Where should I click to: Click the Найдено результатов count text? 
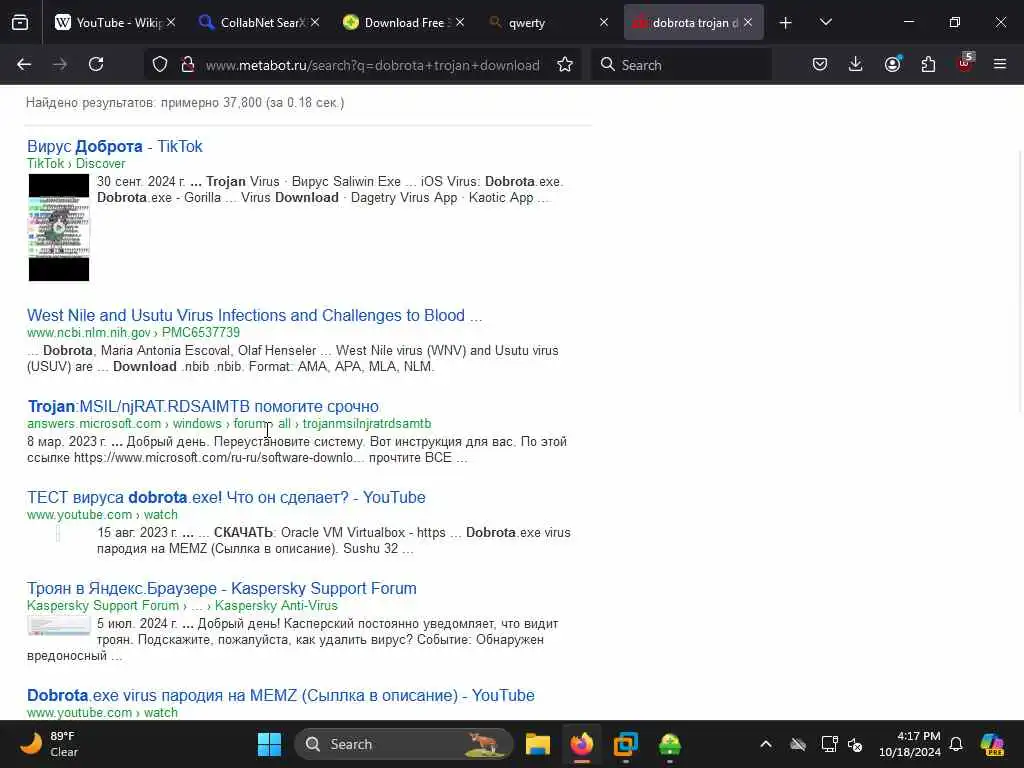click(x=185, y=103)
